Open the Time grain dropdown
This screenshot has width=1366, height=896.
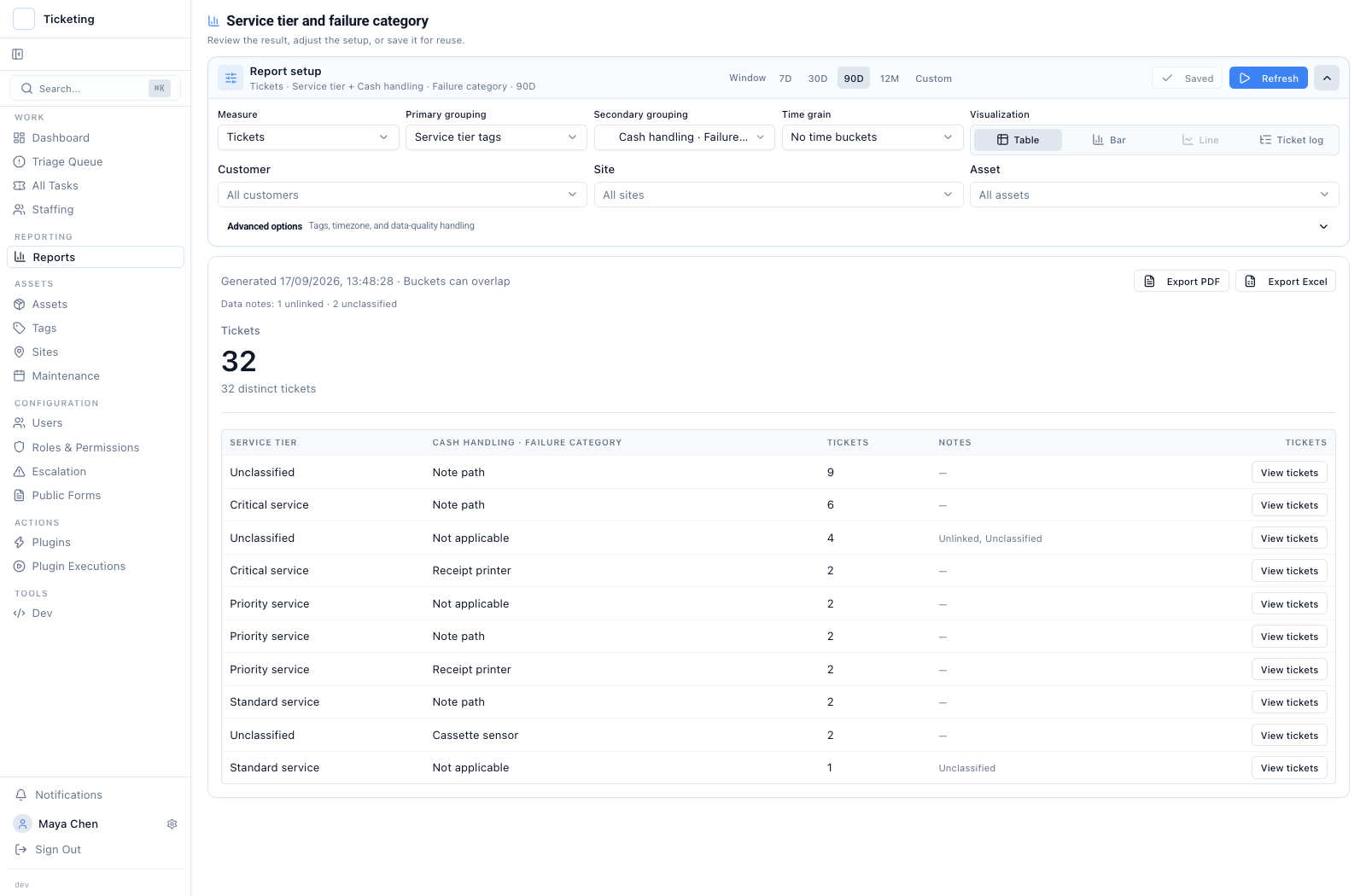tap(873, 137)
